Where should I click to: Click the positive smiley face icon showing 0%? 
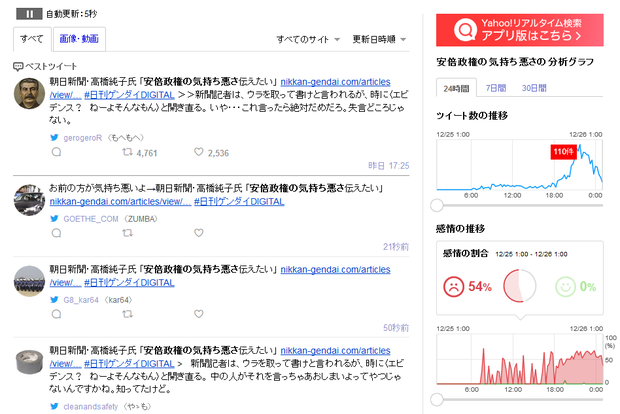tap(565, 287)
